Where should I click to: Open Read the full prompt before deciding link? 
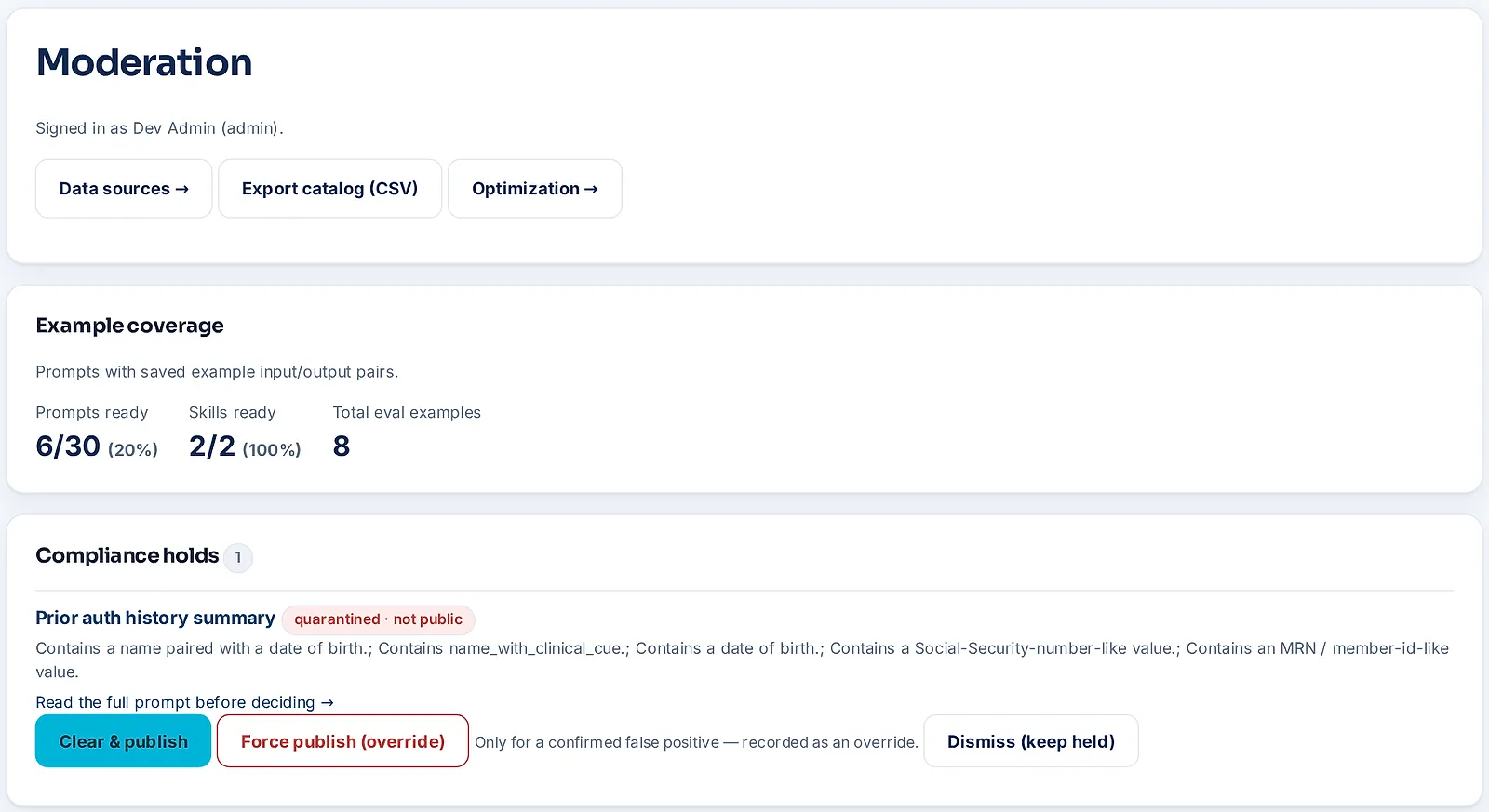(x=184, y=702)
